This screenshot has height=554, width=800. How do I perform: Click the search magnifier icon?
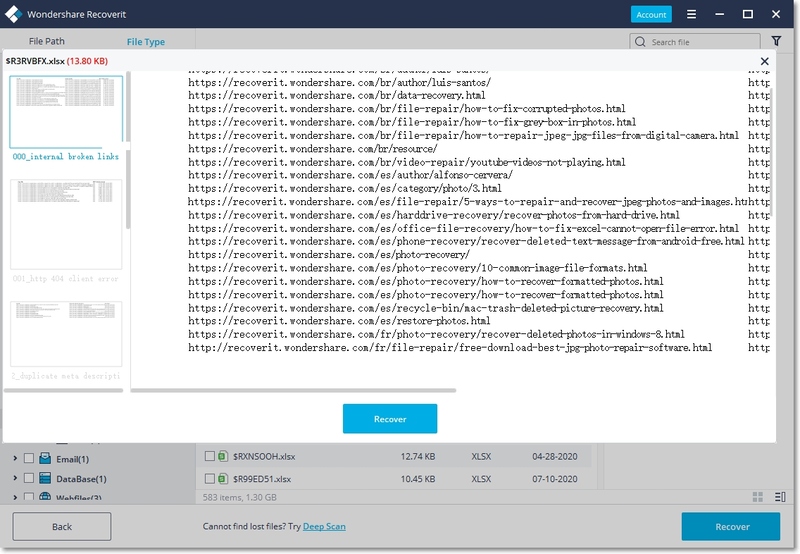point(640,42)
